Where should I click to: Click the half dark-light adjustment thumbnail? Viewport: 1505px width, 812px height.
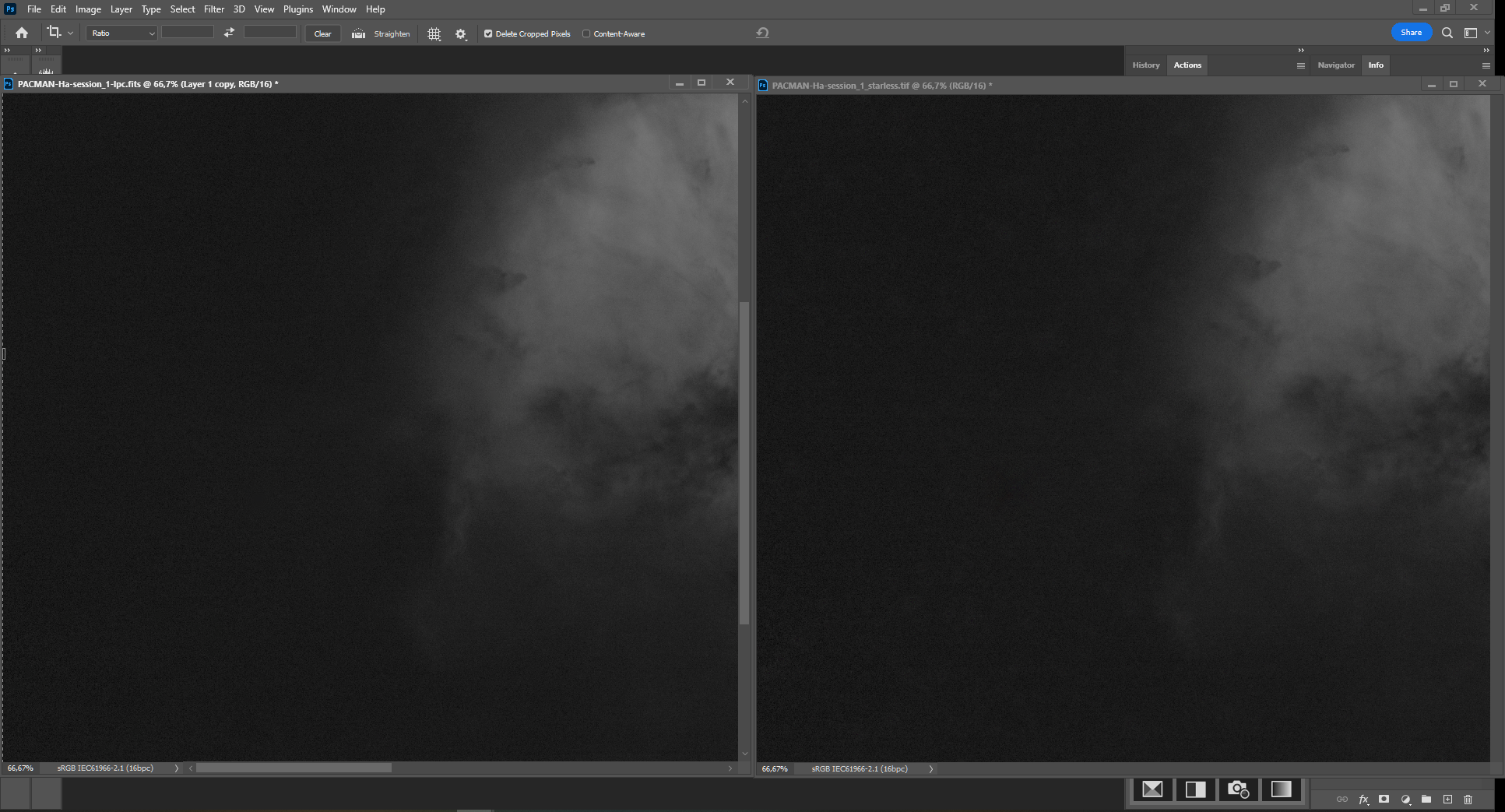[1195, 789]
